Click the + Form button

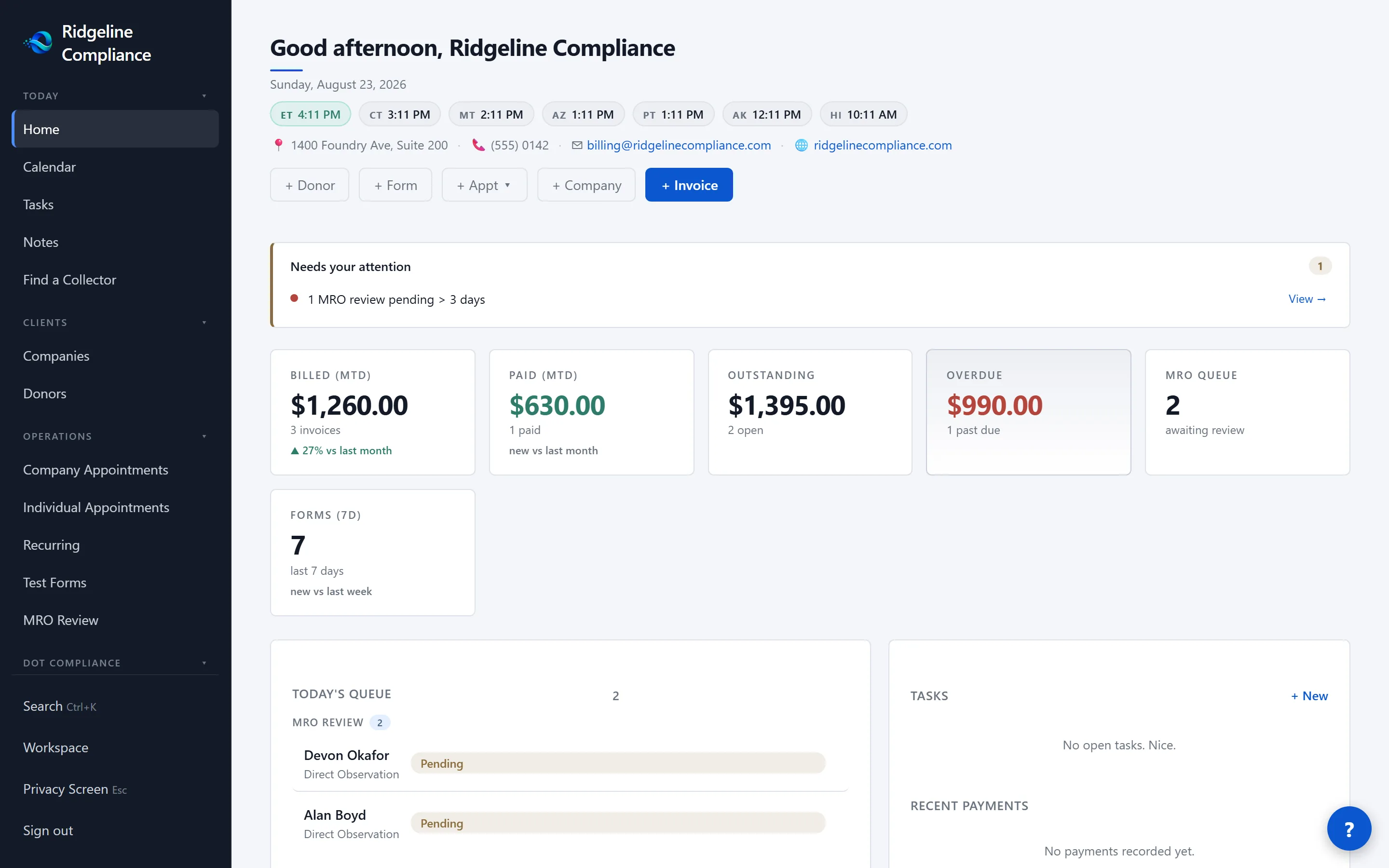pyautogui.click(x=395, y=185)
